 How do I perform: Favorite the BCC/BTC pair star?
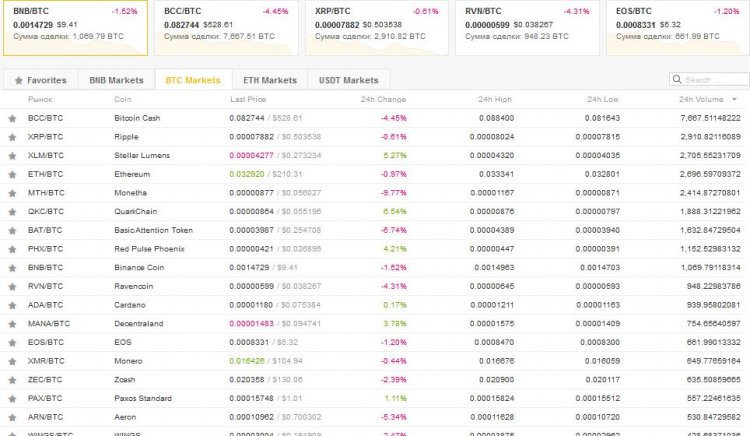click(x=12, y=119)
